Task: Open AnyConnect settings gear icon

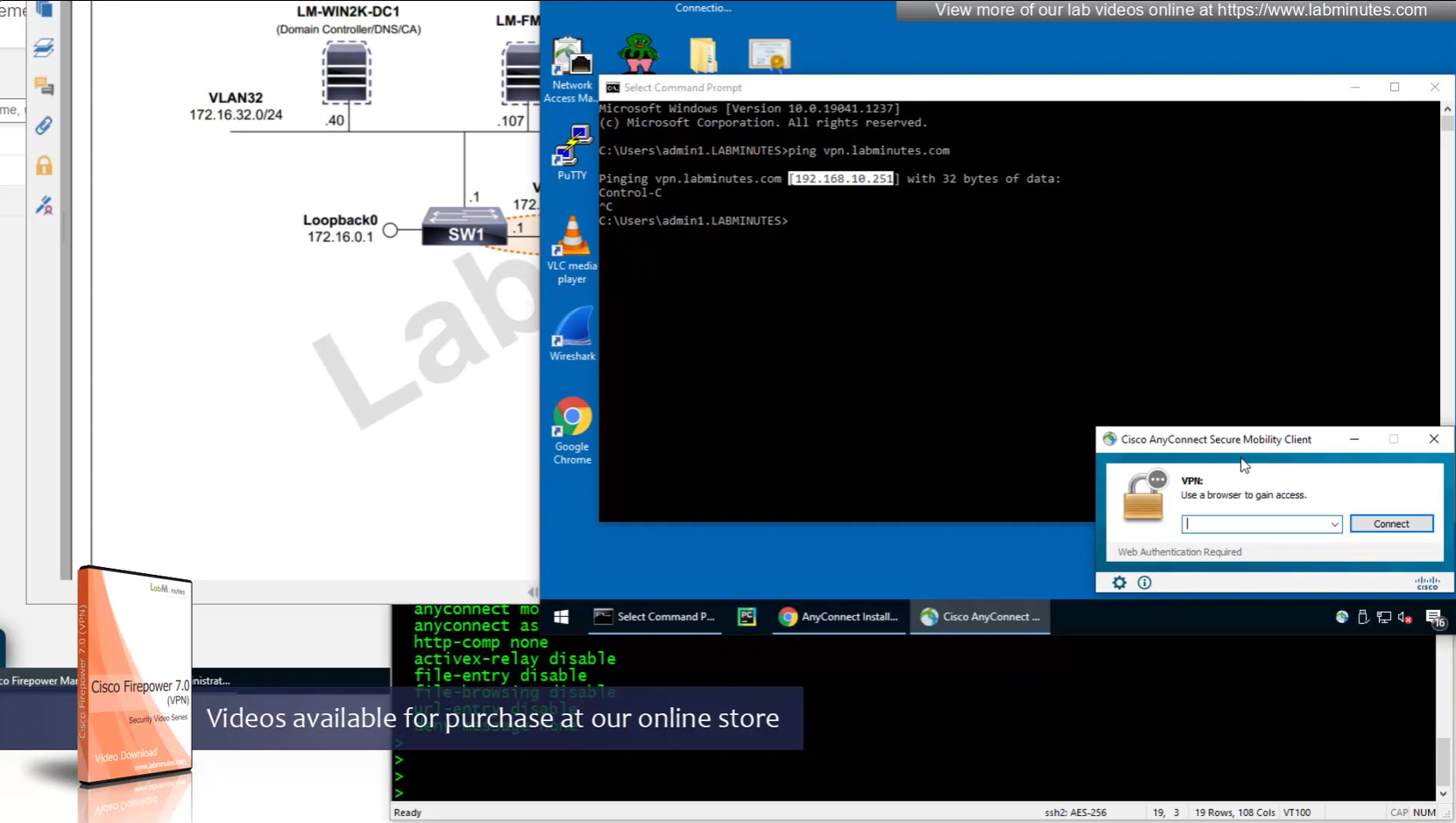Action: pyautogui.click(x=1119, y=583)
